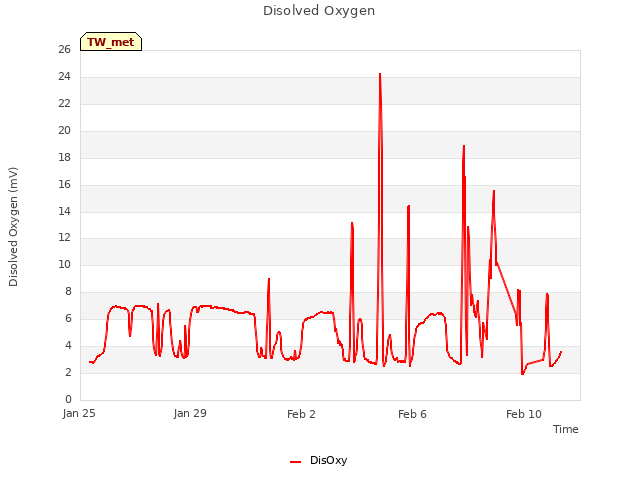Click the tallest spike peak near 24
The image size is (640, 480).
[x=380, y=74]
